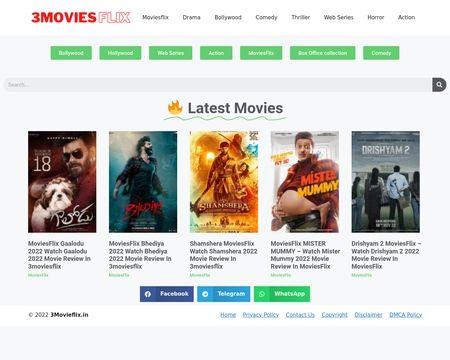Image resolution: width=450 pixels, height=360 pixels.
Task: Open the Horror navigation item
Action: (376, 17)
